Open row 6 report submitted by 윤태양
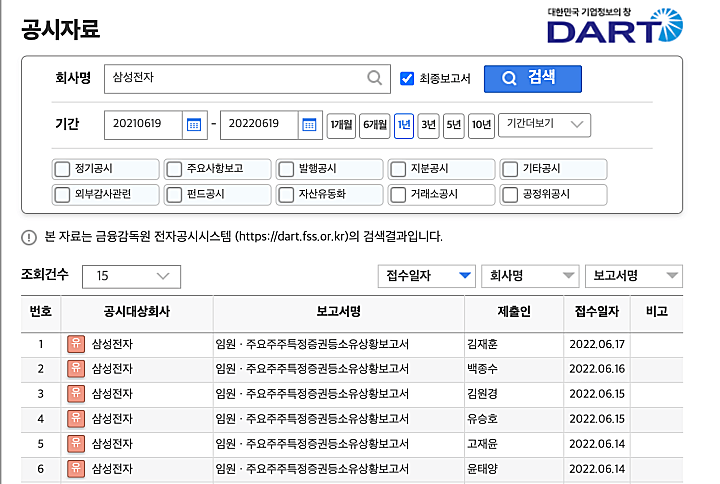Screen dimensions: 720x484 (x=312, y=469)
